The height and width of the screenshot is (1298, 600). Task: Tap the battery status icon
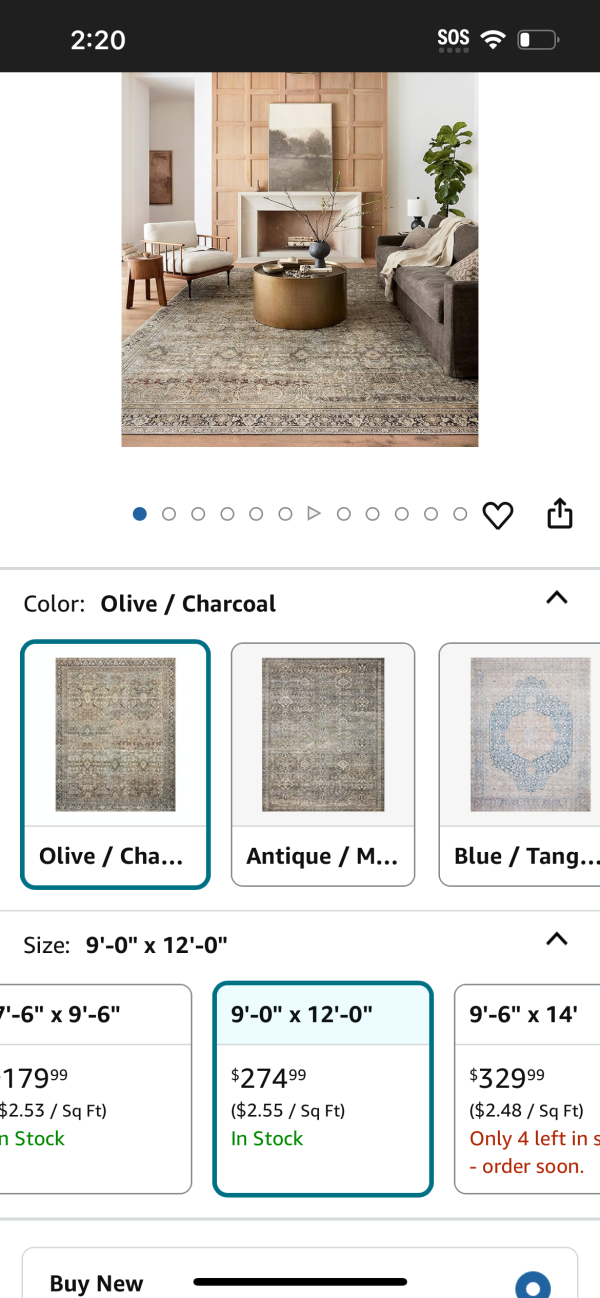click(x=538, y=40)
